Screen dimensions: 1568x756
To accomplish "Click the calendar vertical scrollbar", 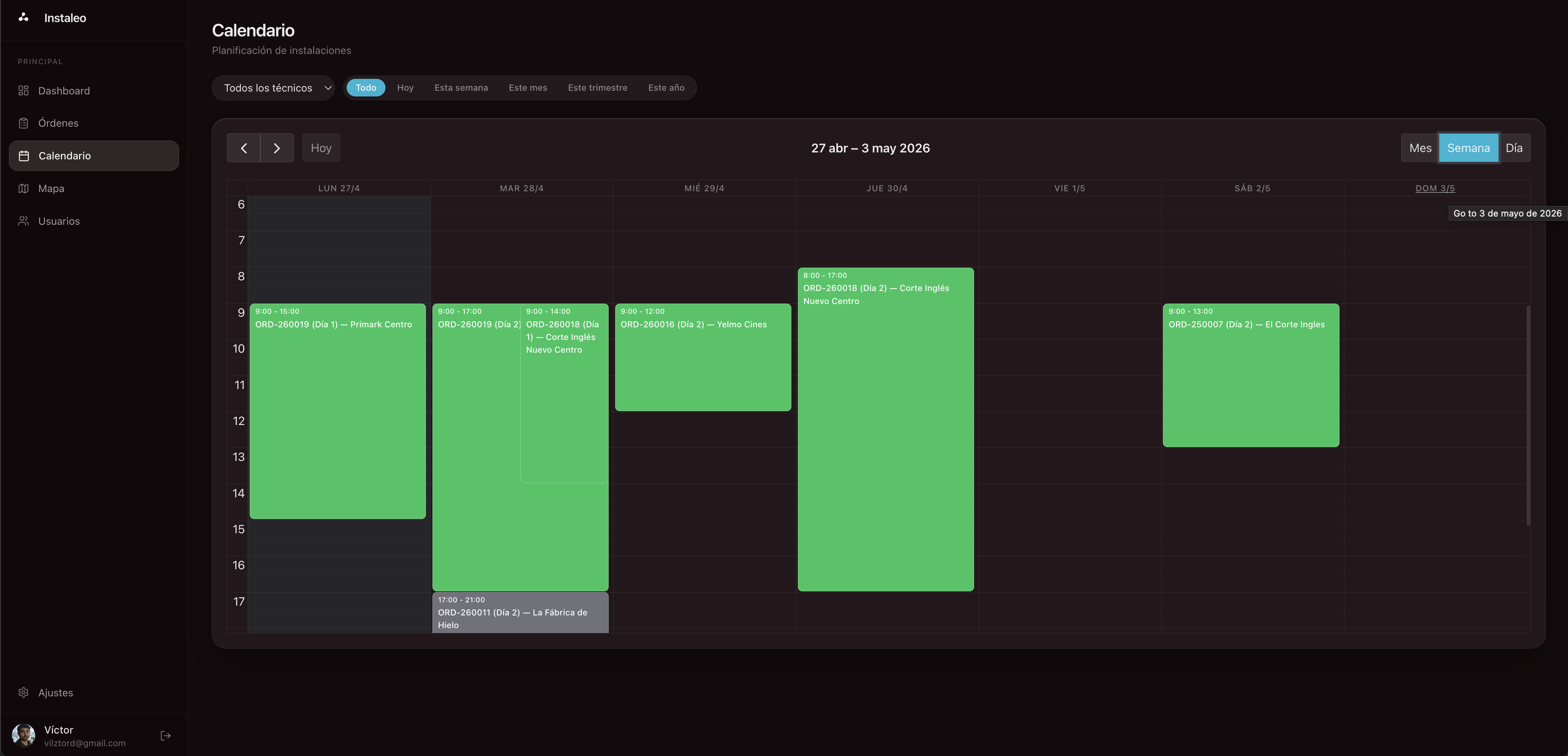I will click(x=1528, y=415).
